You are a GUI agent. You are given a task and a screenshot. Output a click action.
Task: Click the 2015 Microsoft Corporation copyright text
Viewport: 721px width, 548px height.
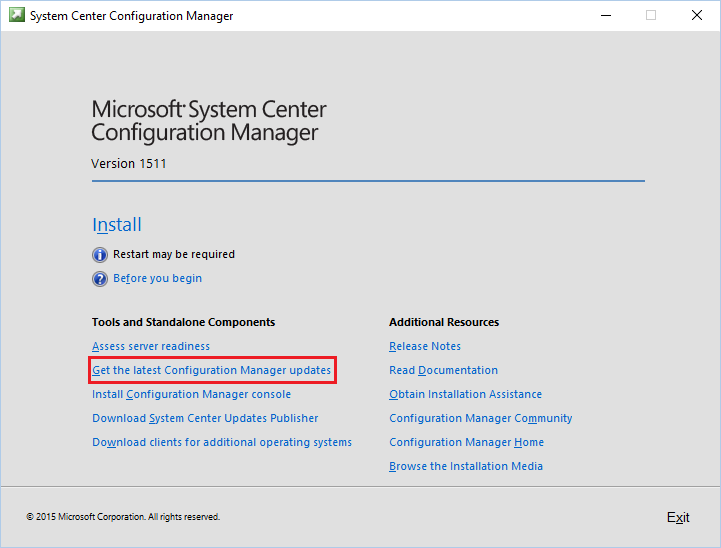tap(123, 517)
